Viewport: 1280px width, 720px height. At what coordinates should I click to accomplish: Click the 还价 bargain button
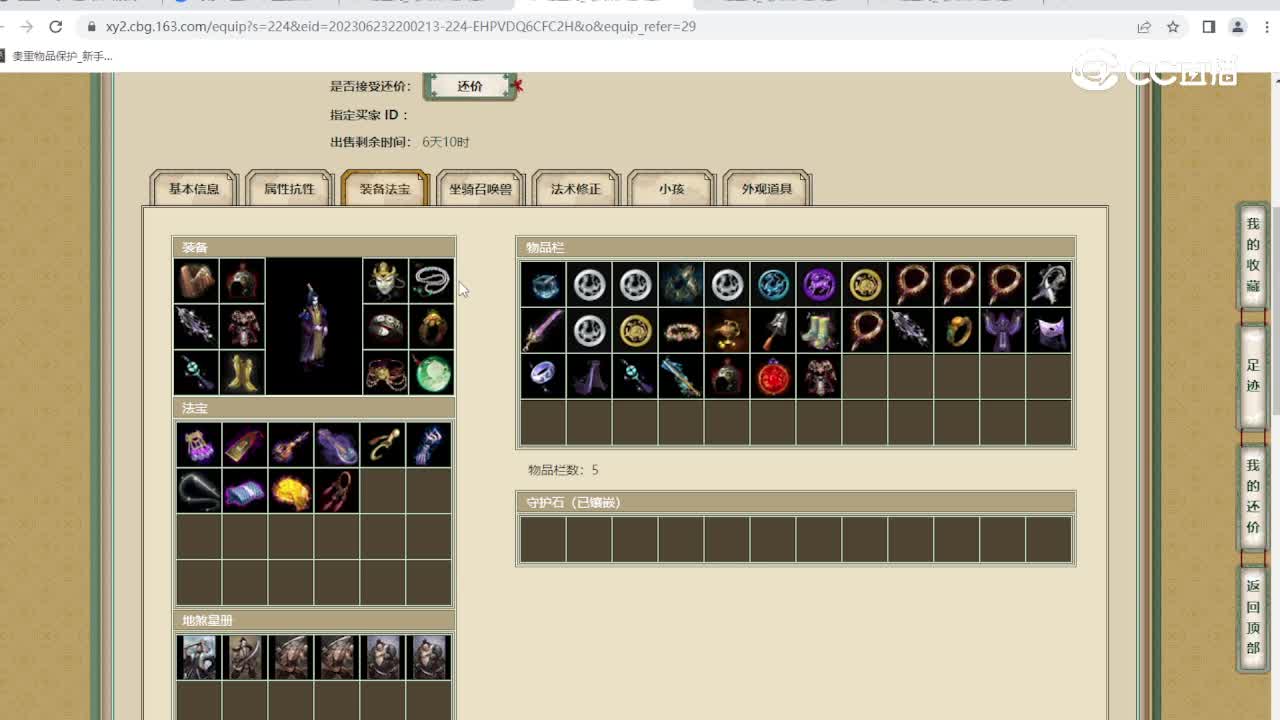click(470, 86)
